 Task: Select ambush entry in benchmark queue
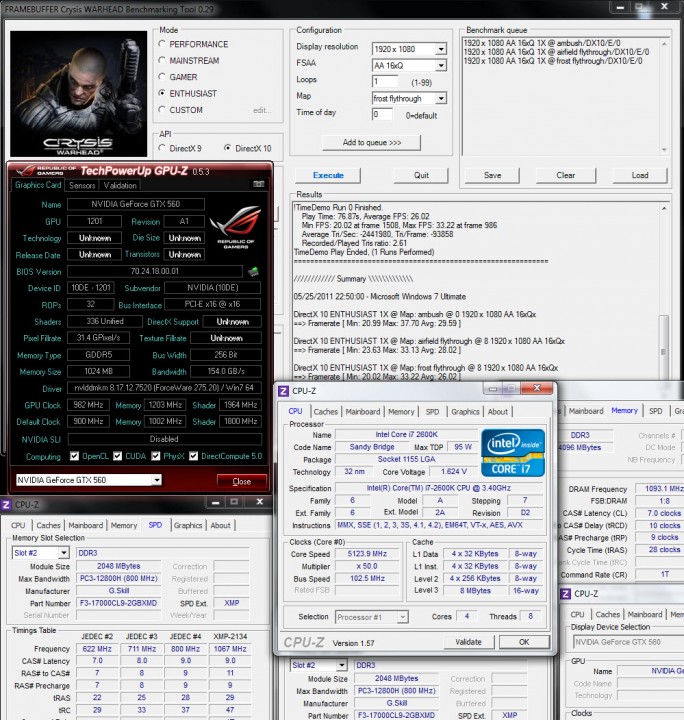[x=542, y=43]
